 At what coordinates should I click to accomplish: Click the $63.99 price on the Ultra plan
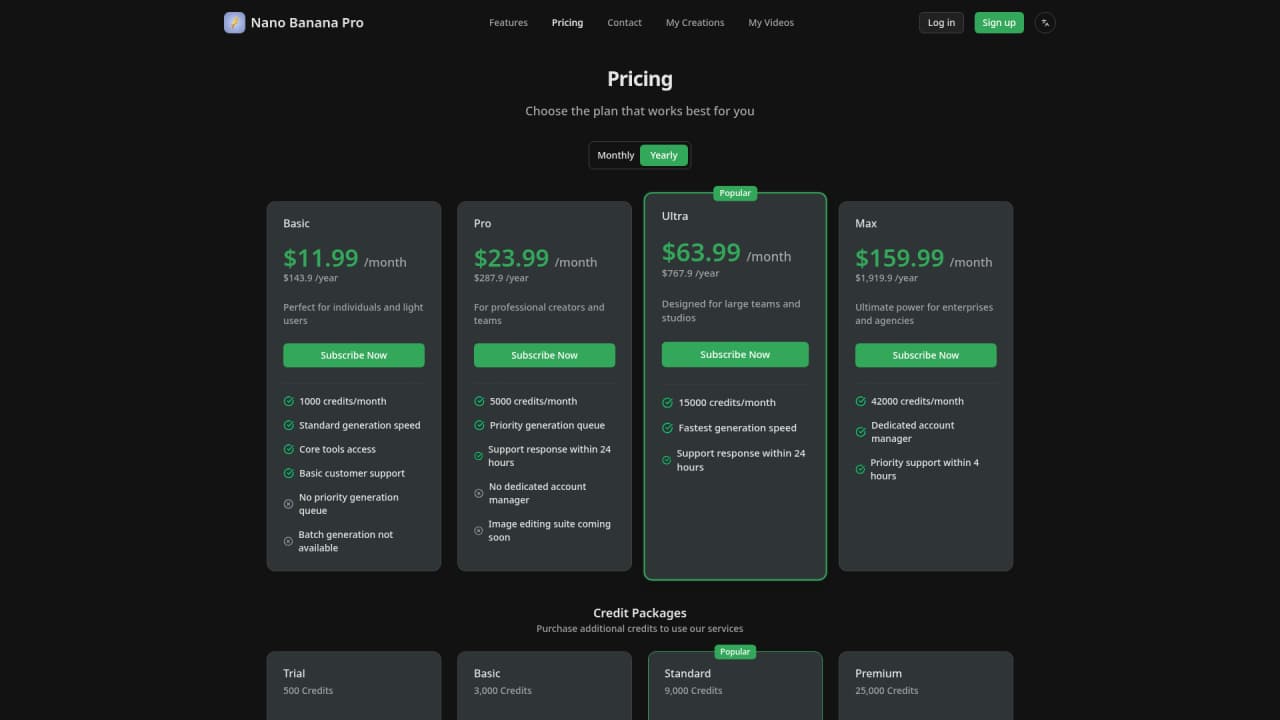(701, 252)
